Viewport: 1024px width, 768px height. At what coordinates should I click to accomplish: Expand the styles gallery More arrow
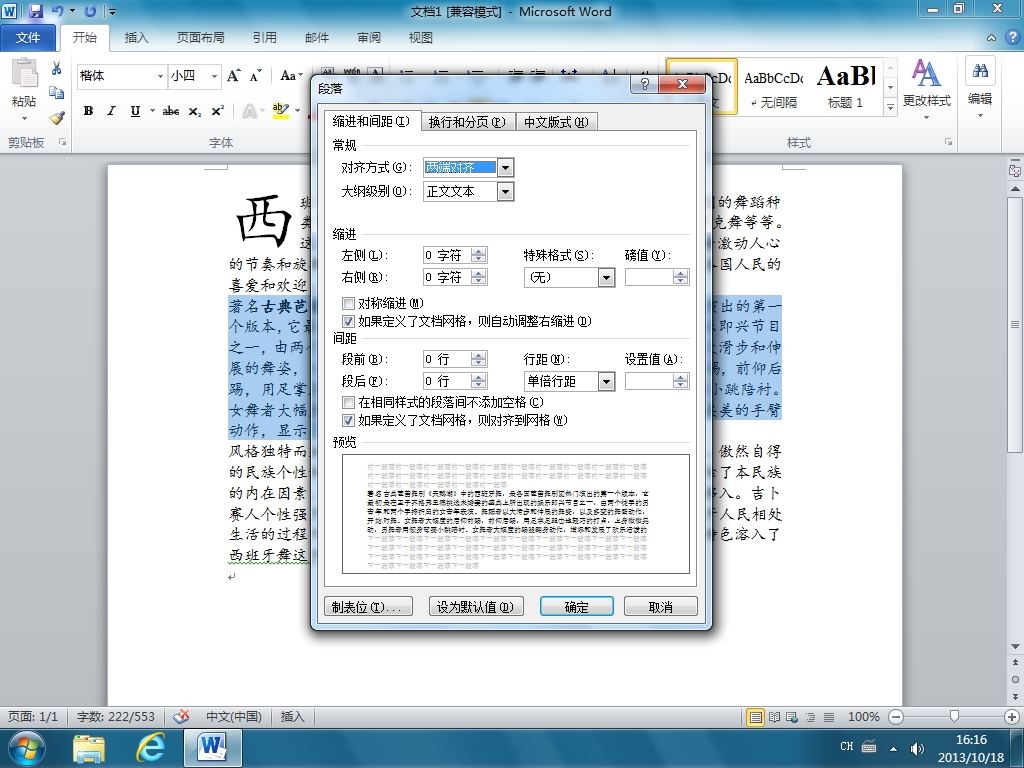890,106
